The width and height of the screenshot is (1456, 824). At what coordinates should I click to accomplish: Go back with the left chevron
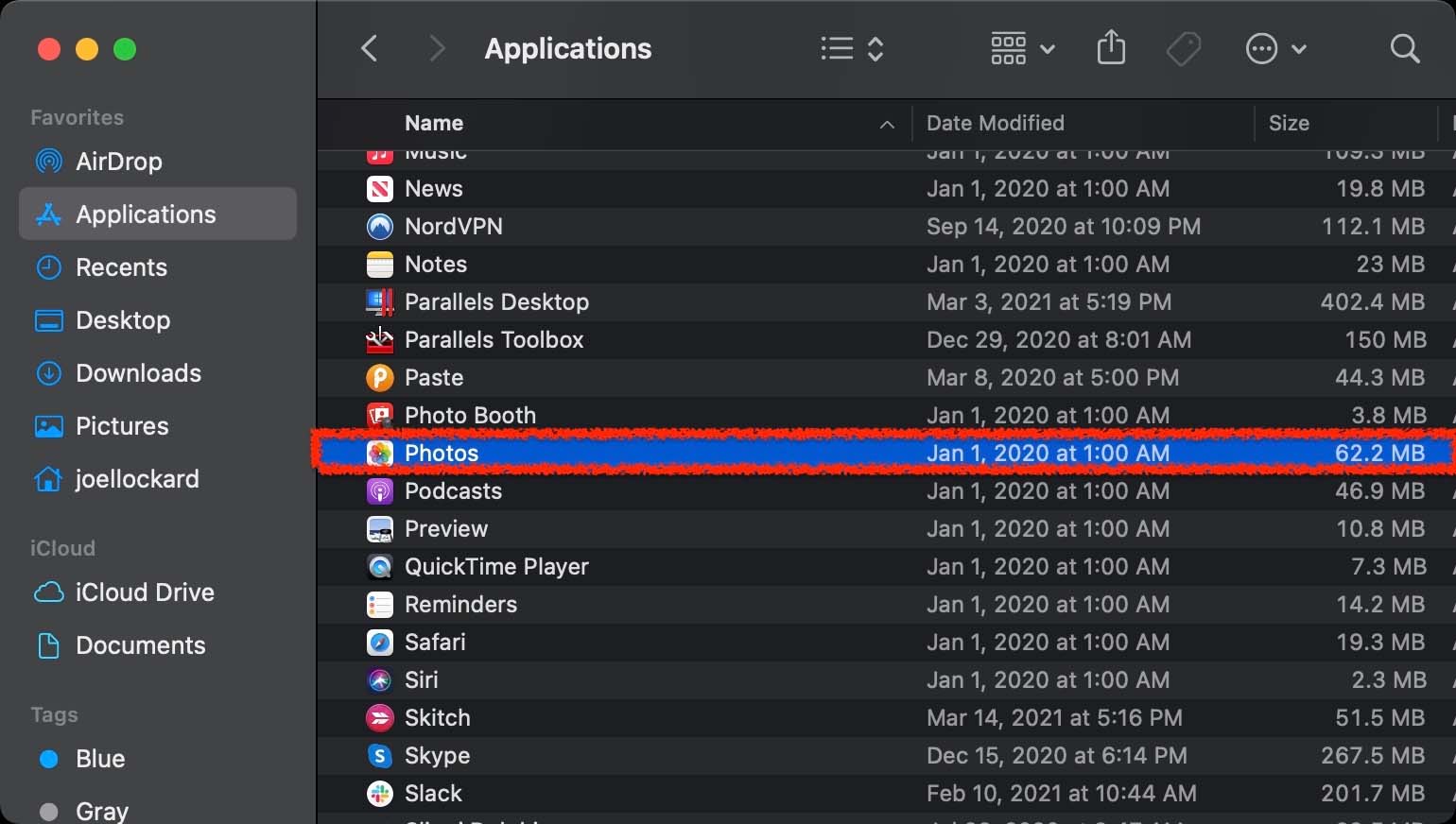[x=370, y=48]
